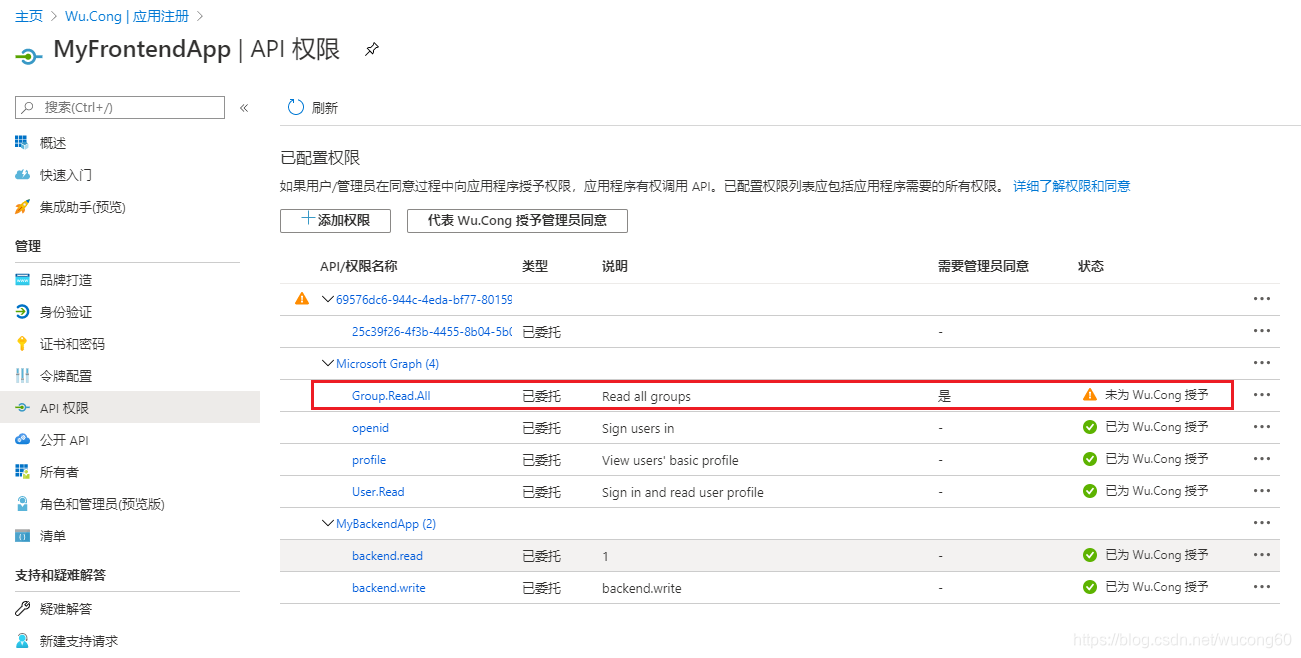
Task: Open 详细了解权限和同意 link
Action: tap(1072, 186)
